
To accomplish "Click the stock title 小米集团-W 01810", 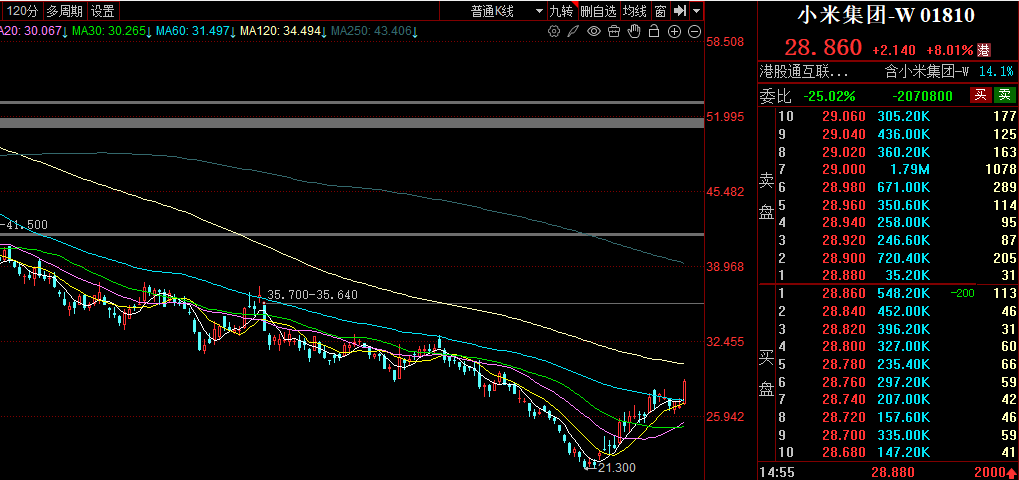I will (x=886, y=16).
